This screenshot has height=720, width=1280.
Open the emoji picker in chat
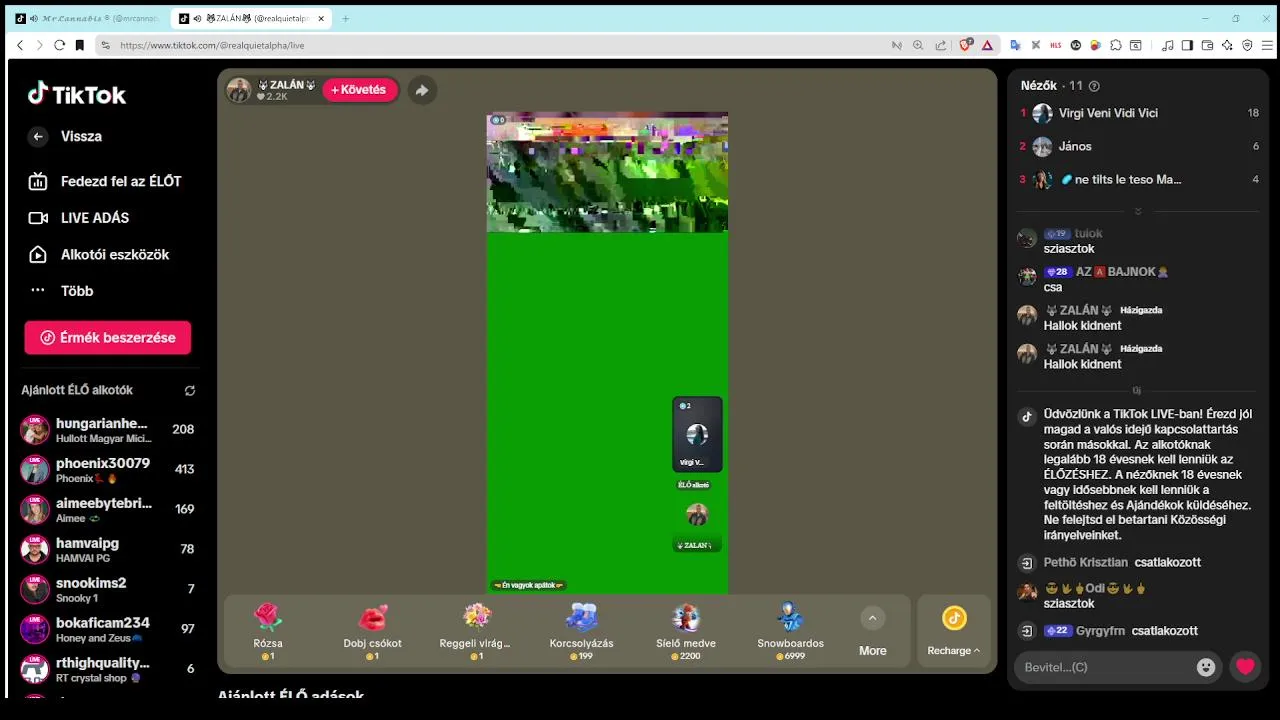point(1206,667)
